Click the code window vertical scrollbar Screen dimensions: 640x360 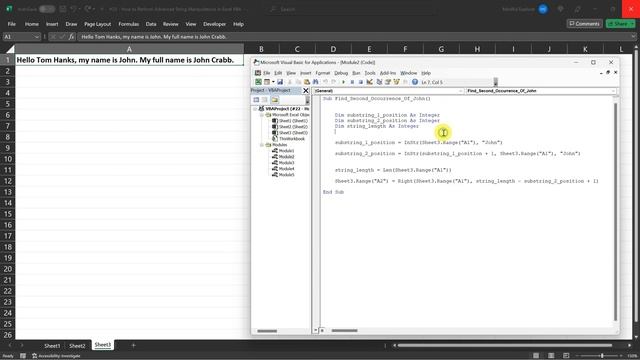click(x=616, y=211)
